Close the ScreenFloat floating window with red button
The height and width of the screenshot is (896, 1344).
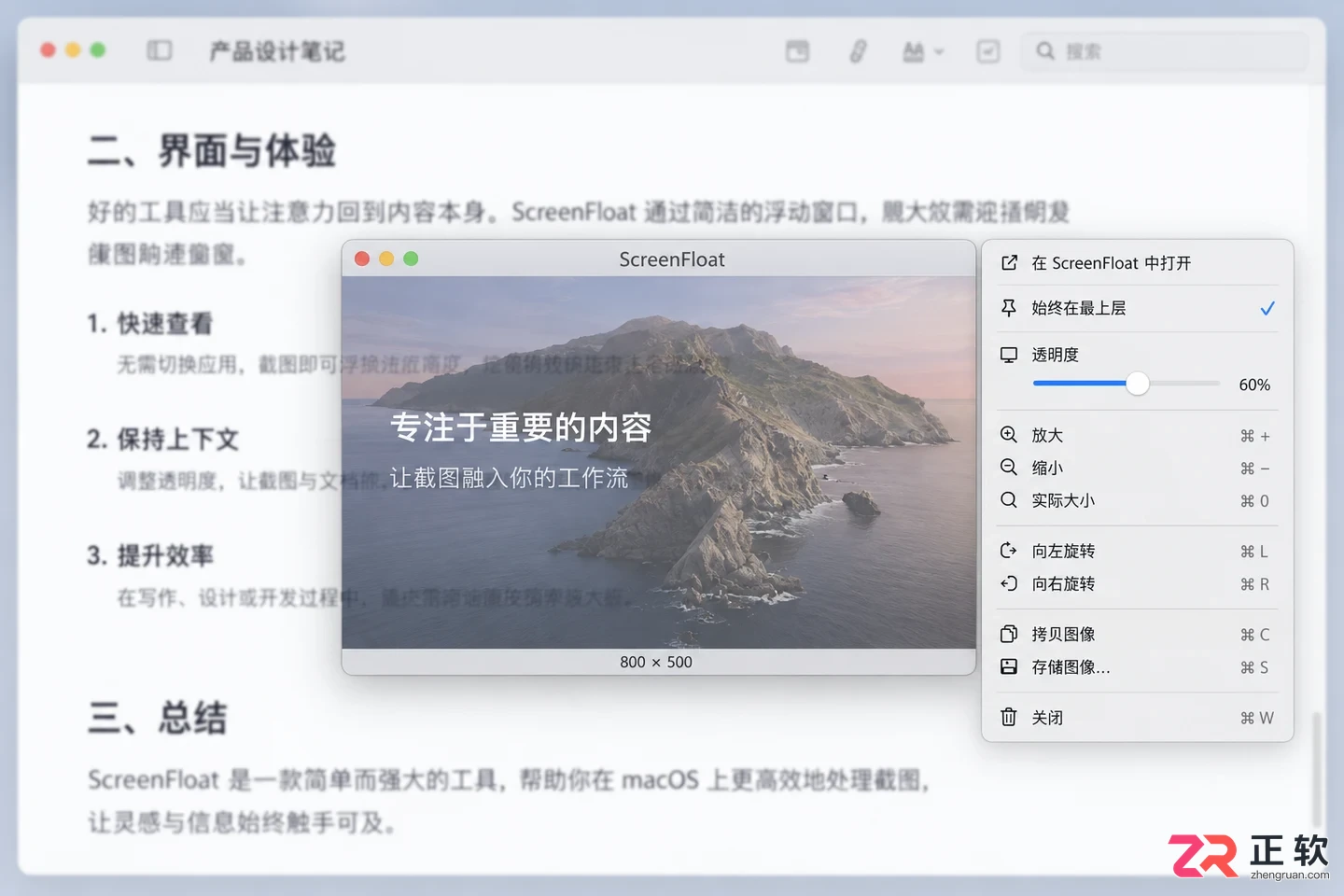(362, 259)
